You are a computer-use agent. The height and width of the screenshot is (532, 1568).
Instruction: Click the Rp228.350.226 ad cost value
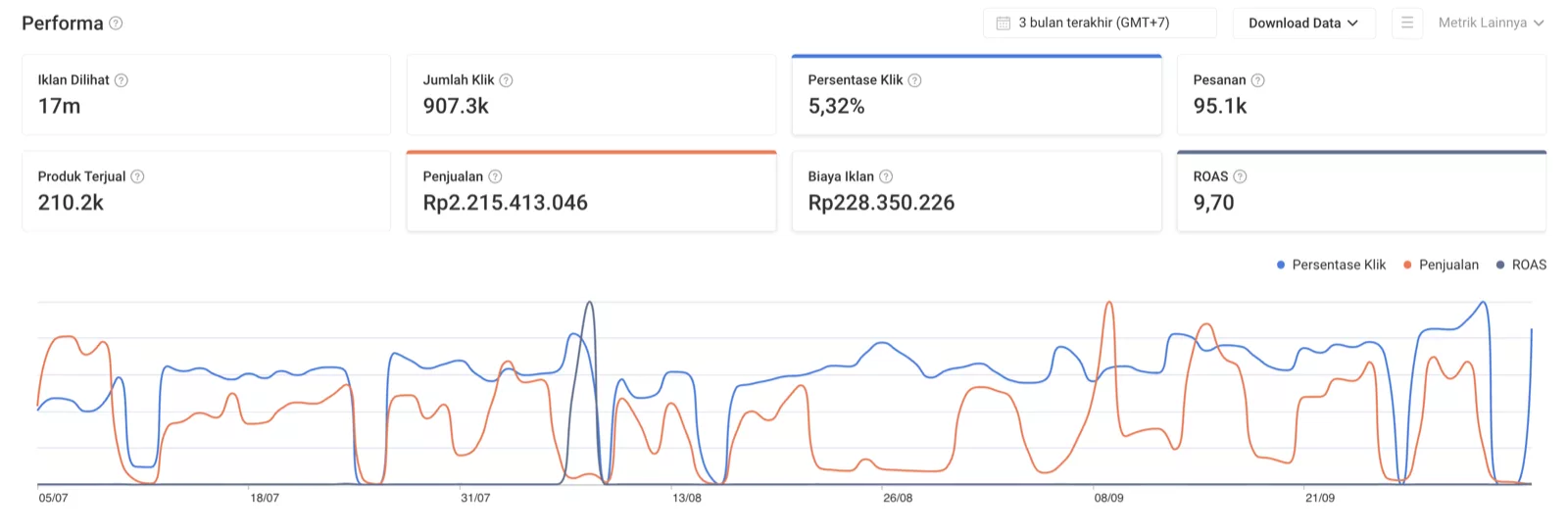[x=881, y=203]
